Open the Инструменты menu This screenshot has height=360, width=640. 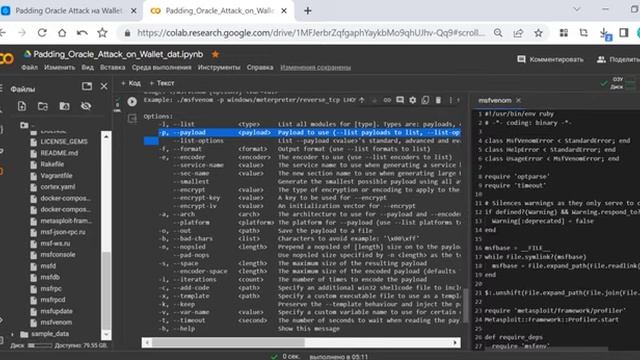tap(219, 67)
